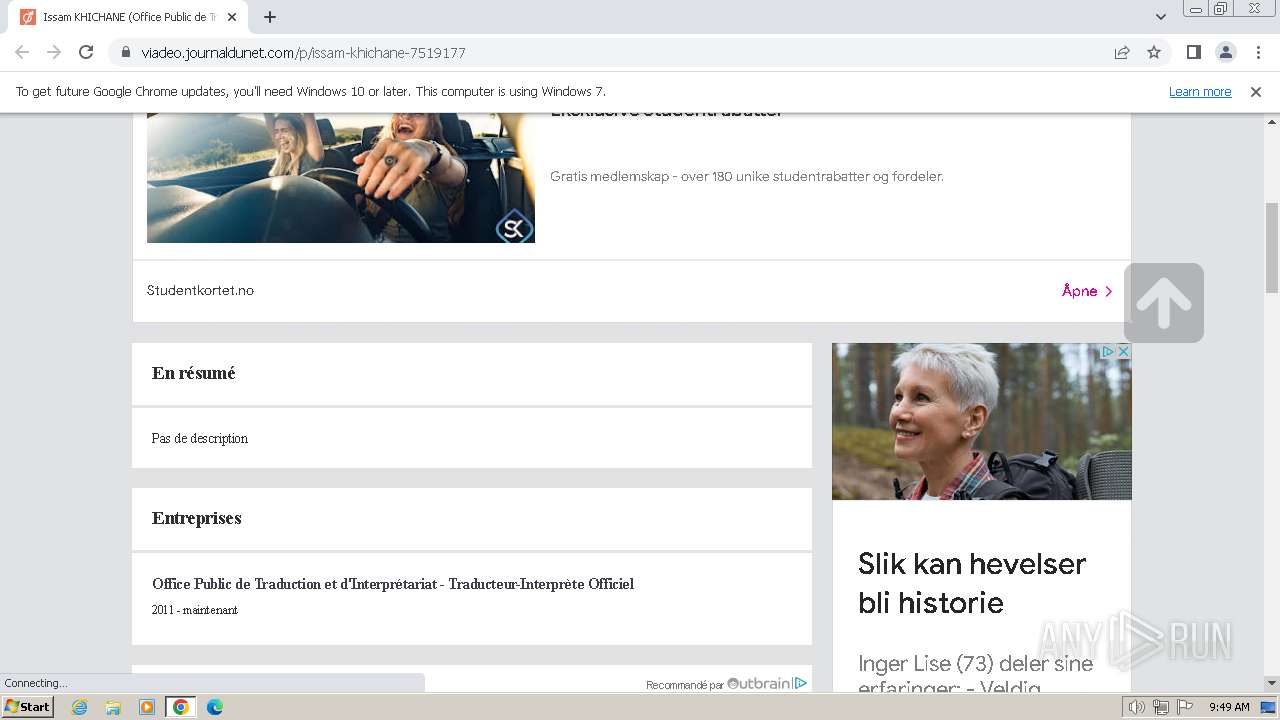The width and height of the screenshot is (1280, 720).
Task: Close the Issam KHICHANE tab
Action: pos(233,17)
